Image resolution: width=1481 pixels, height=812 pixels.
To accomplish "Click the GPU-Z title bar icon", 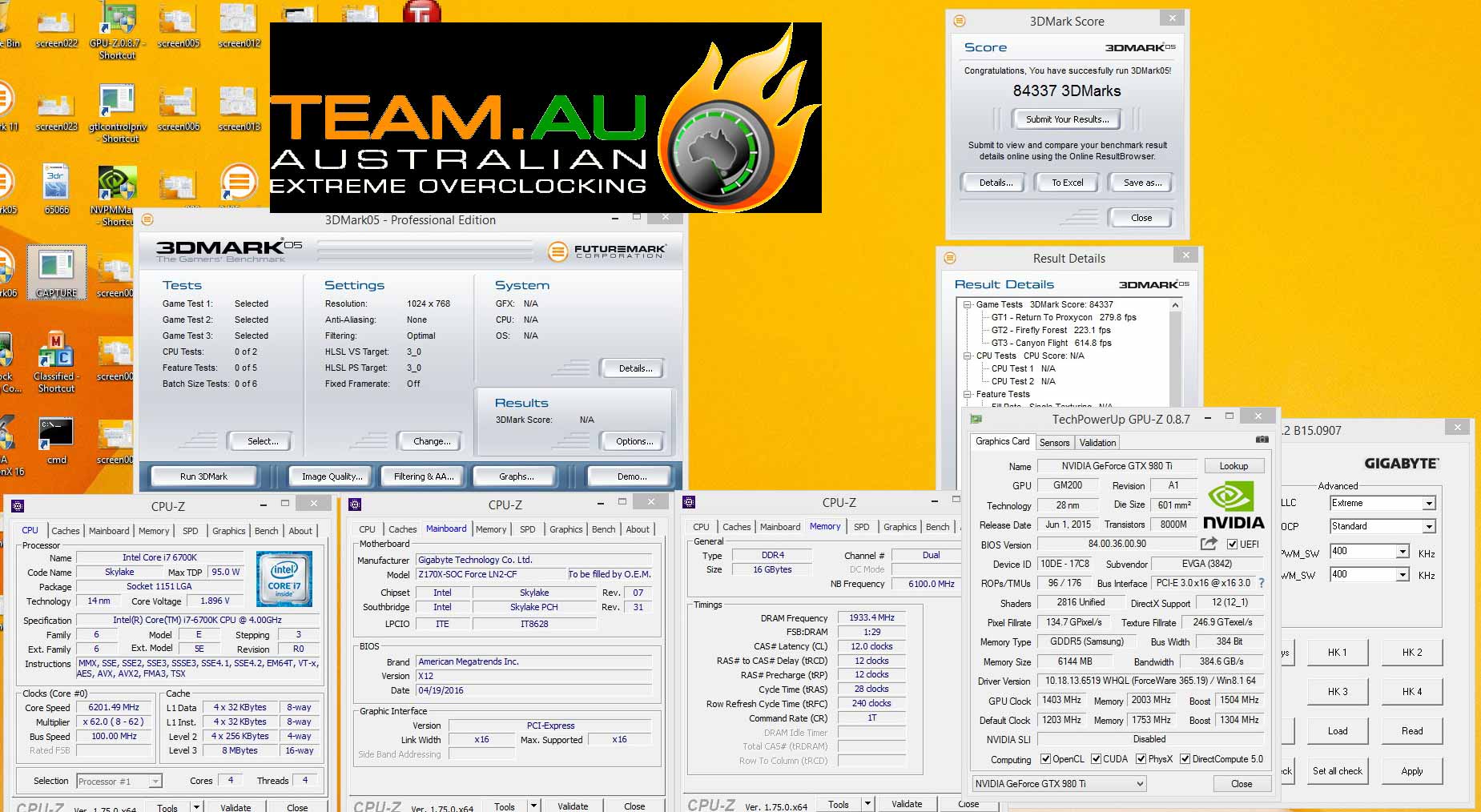I will click(976, 418).
